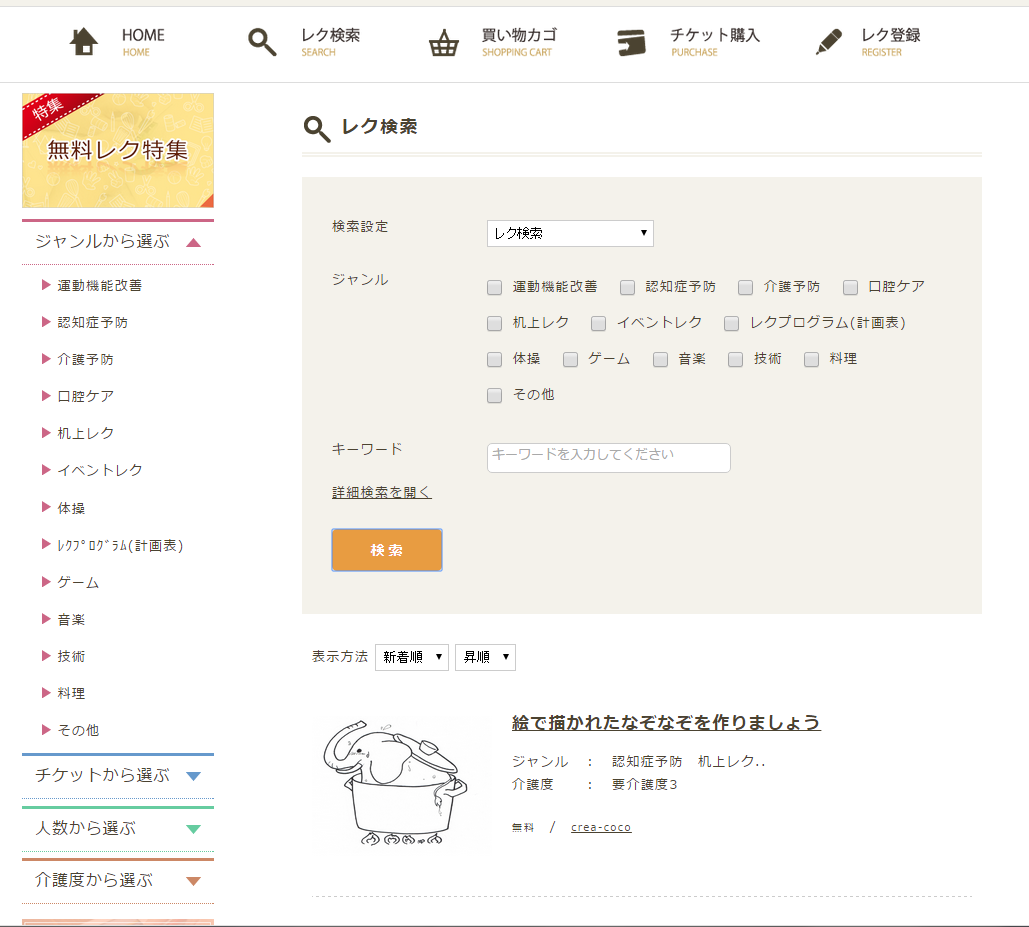Open the 詳細検索を開く link
The image size is (1029, 927).
tap(382, 493)
